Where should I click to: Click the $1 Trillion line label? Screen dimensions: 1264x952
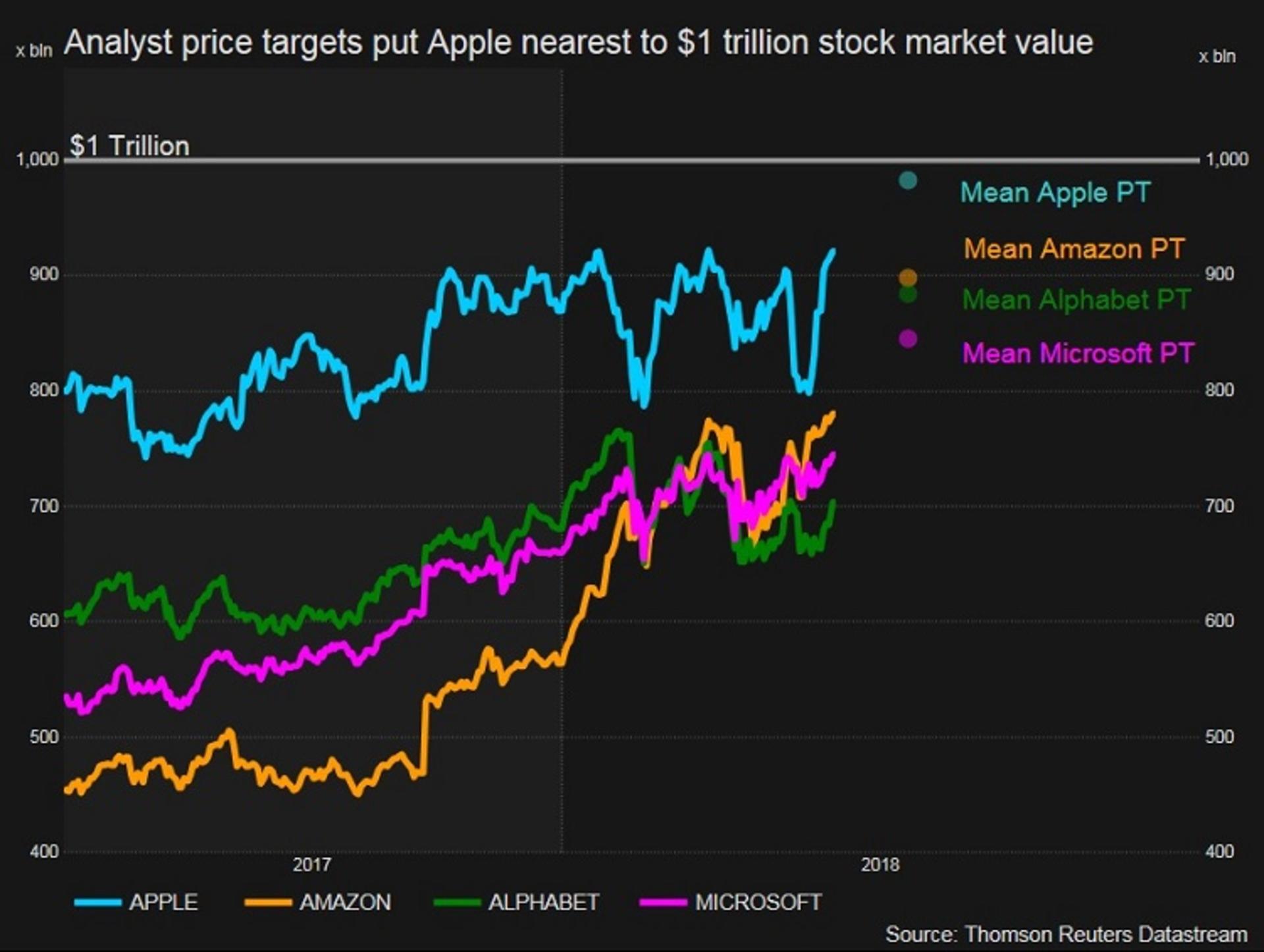[x=130, y=145]
